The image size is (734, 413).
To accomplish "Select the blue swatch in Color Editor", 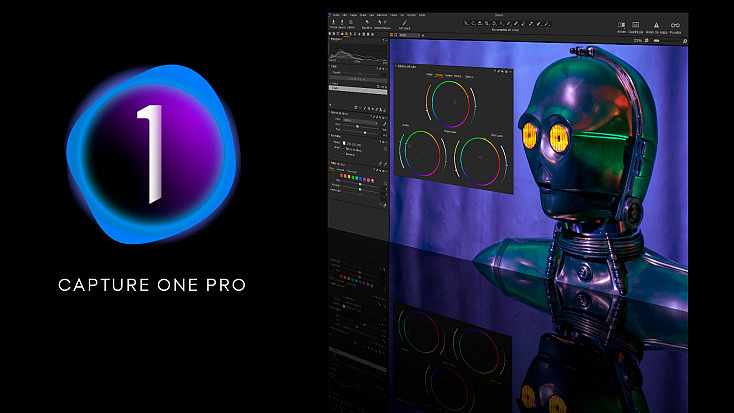I will pos(360,178).
